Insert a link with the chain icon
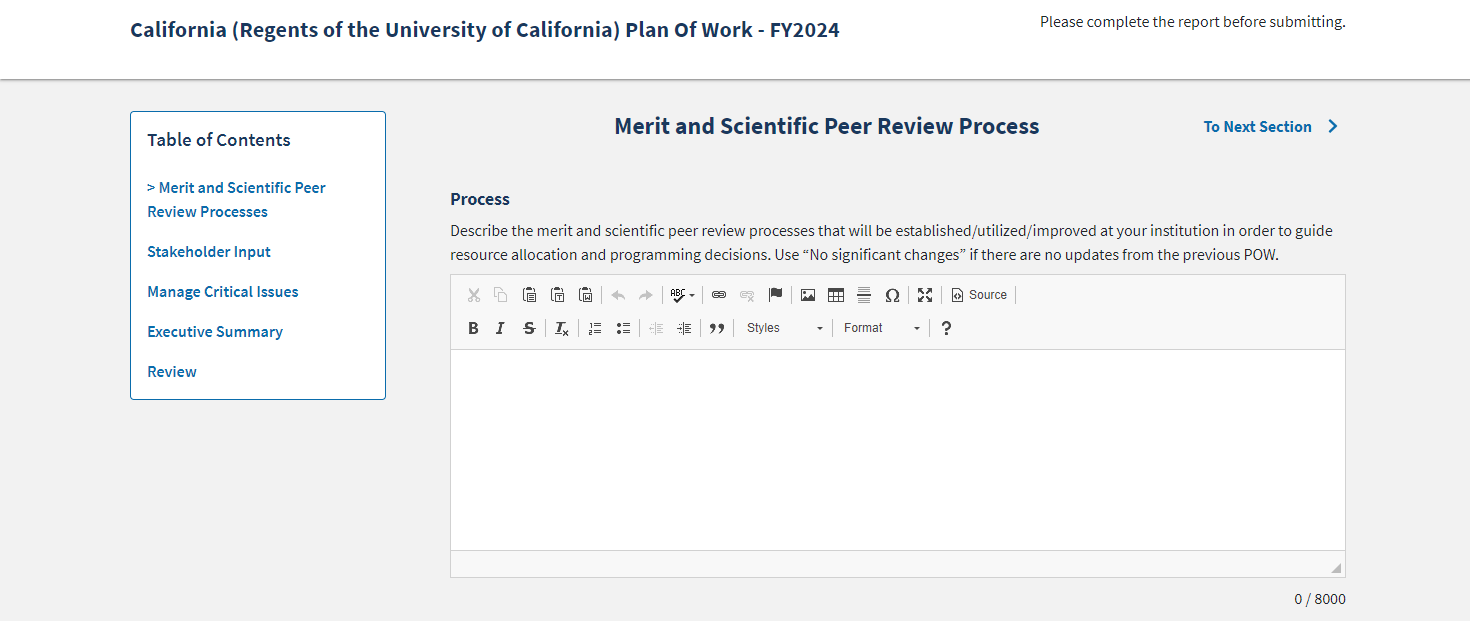The image size is (1470, 621). click(x=719, y=295)
